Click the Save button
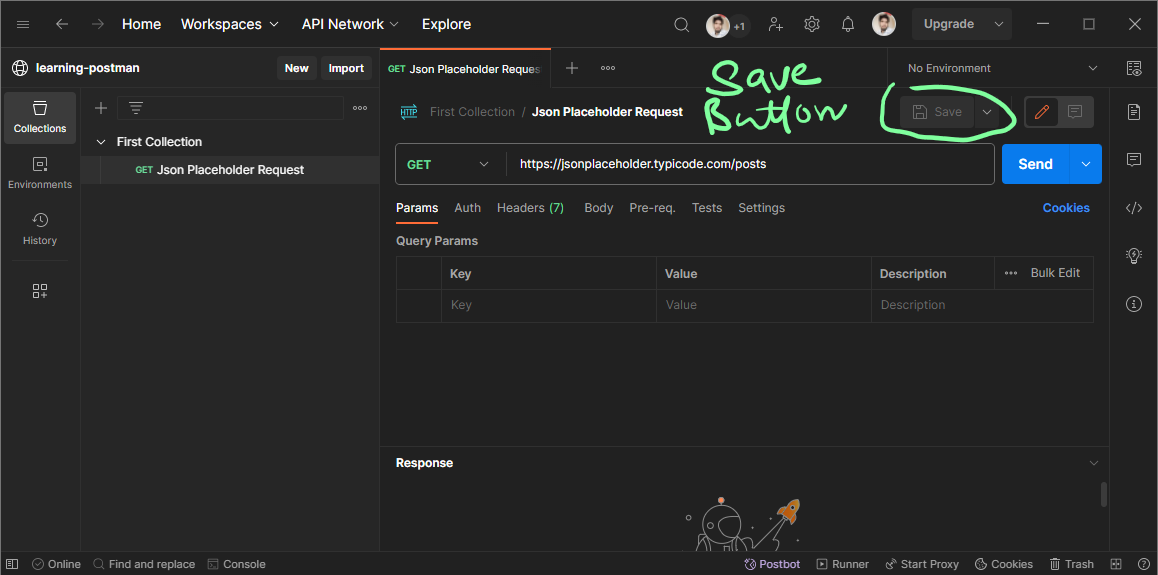The height and width of the screenshot is (575, 1158). point(937,112)
